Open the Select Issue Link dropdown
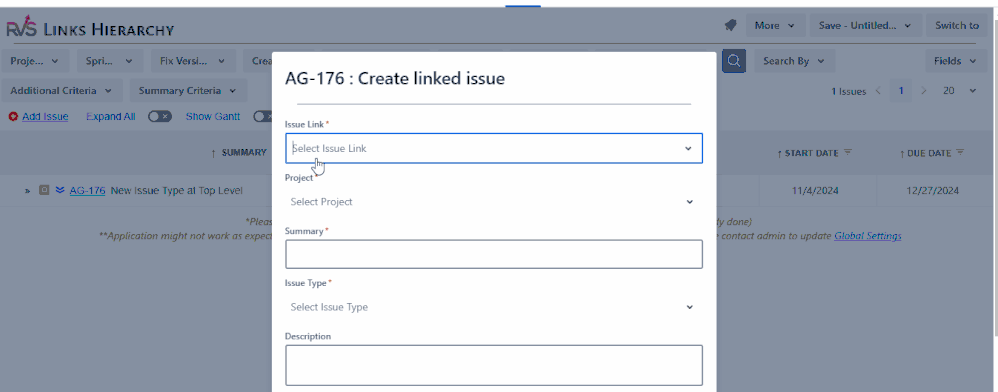Viewport: 998px width, 392px height. click(x=494, y=148)
